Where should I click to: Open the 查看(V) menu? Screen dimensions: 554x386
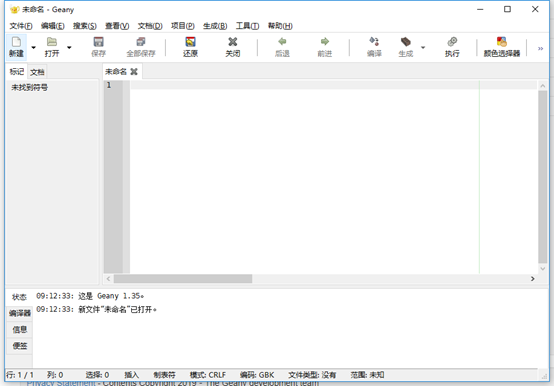(x=117, y=26)
